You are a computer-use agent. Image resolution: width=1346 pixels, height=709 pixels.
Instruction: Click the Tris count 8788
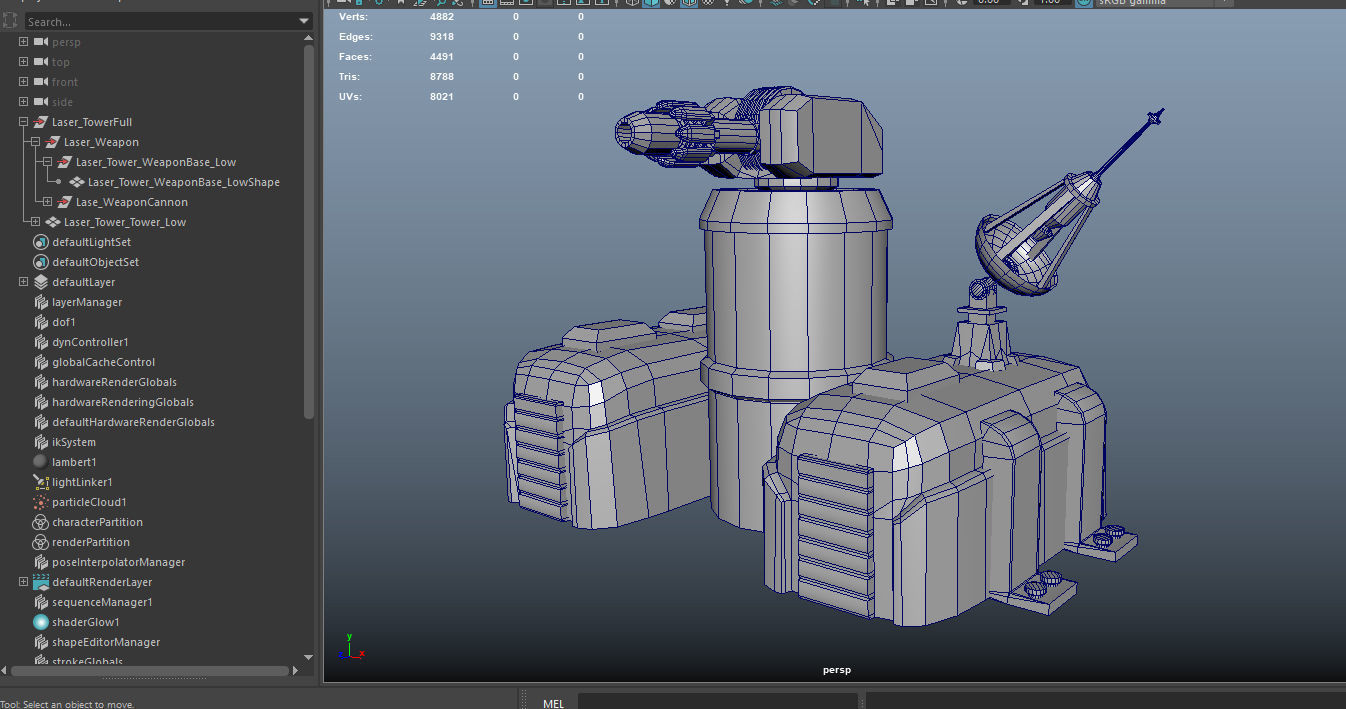click(442, 77)
